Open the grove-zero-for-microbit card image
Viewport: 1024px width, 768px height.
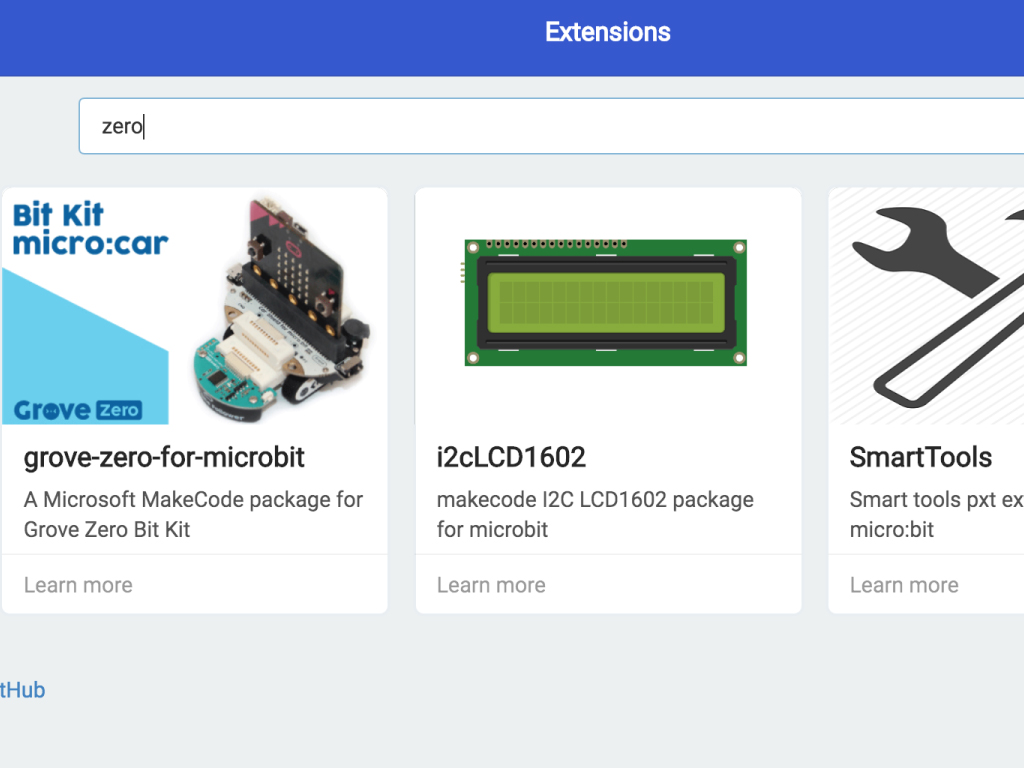[x=195, y=306]
